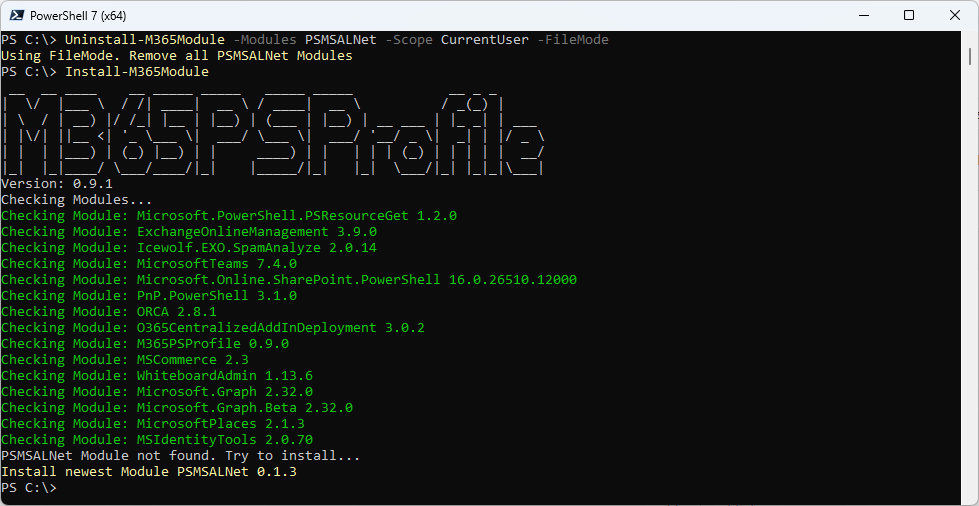Image resolution: width=979 pixels, height=506 pixels.
Task: Minimize the PowerShell 7 window
Action: pos(862,15)
